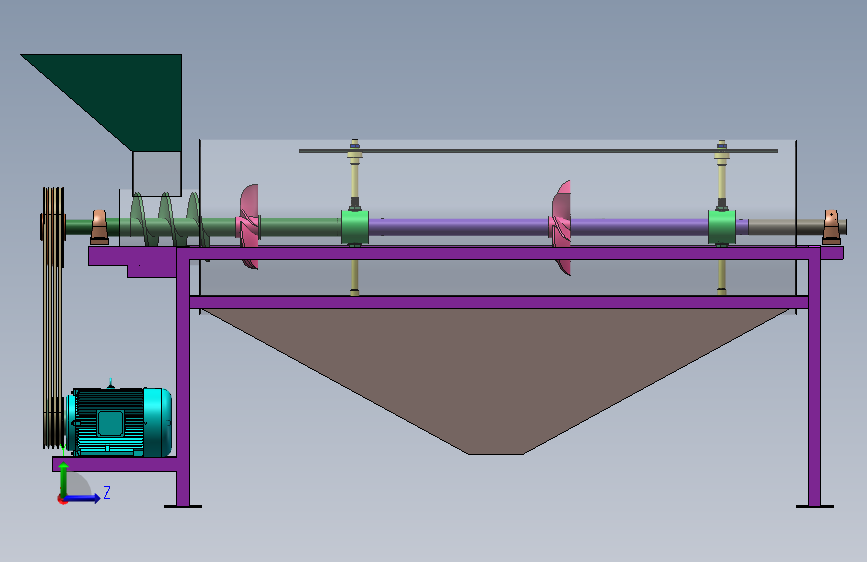Viewport: 867px width, 562px height.
Task: Select the left copper bearing block
Action: point(100,227)
